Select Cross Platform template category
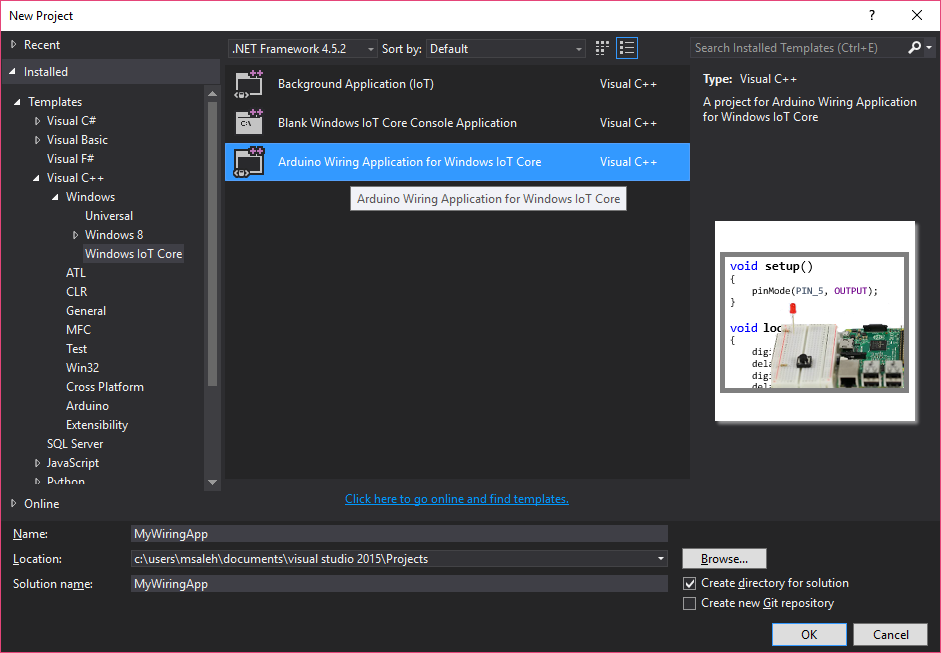The image size is (941, 653). (x=104, y=387)
